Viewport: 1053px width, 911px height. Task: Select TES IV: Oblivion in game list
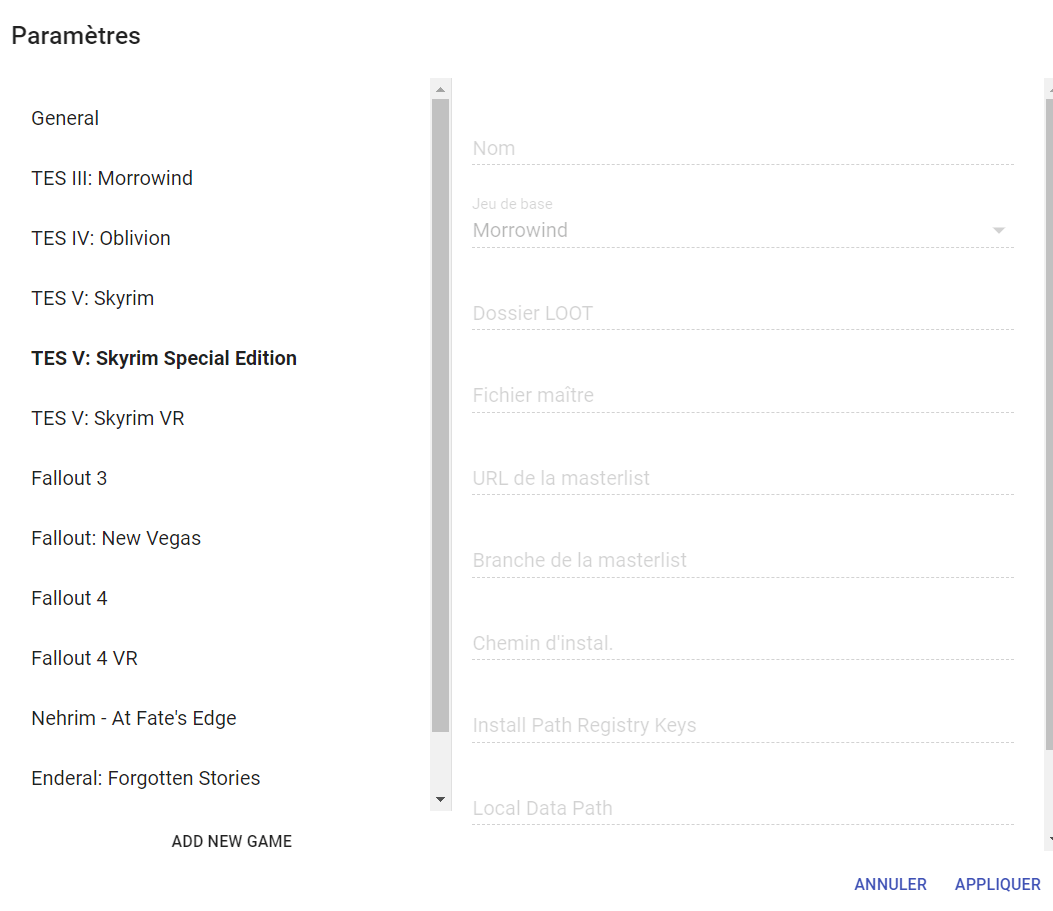click(x=101, y=238)
